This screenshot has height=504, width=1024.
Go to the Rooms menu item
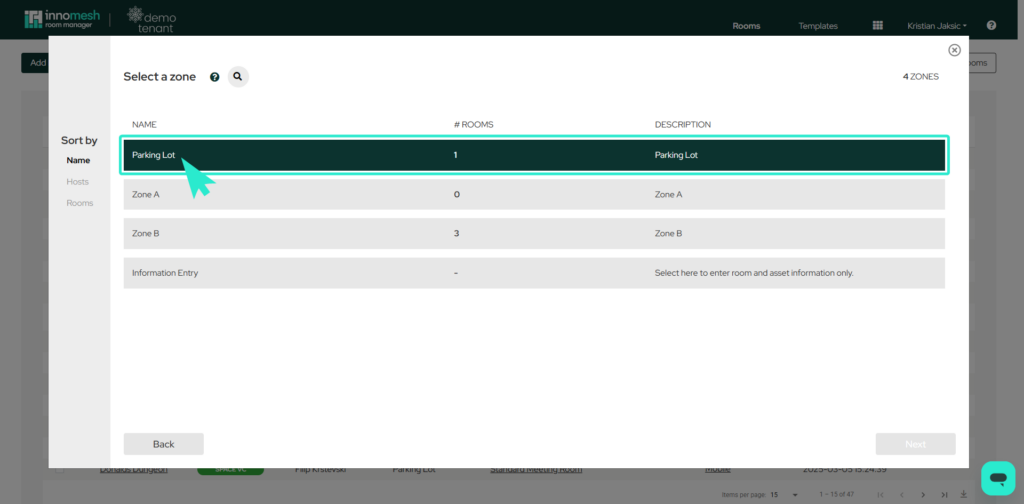click(746, 25)
